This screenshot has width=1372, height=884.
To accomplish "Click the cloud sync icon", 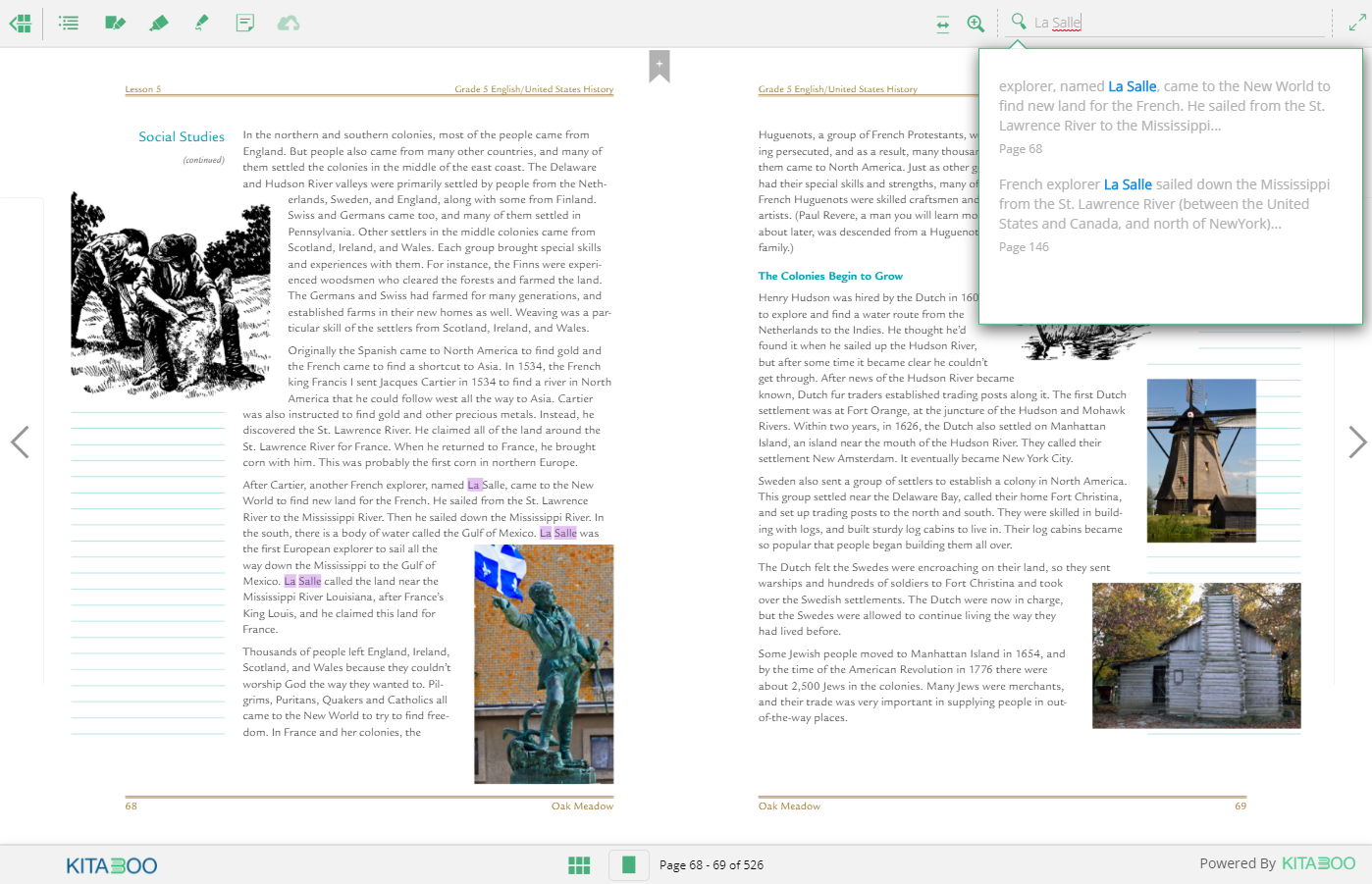I will pyautogui.click(x=289, y=23).
